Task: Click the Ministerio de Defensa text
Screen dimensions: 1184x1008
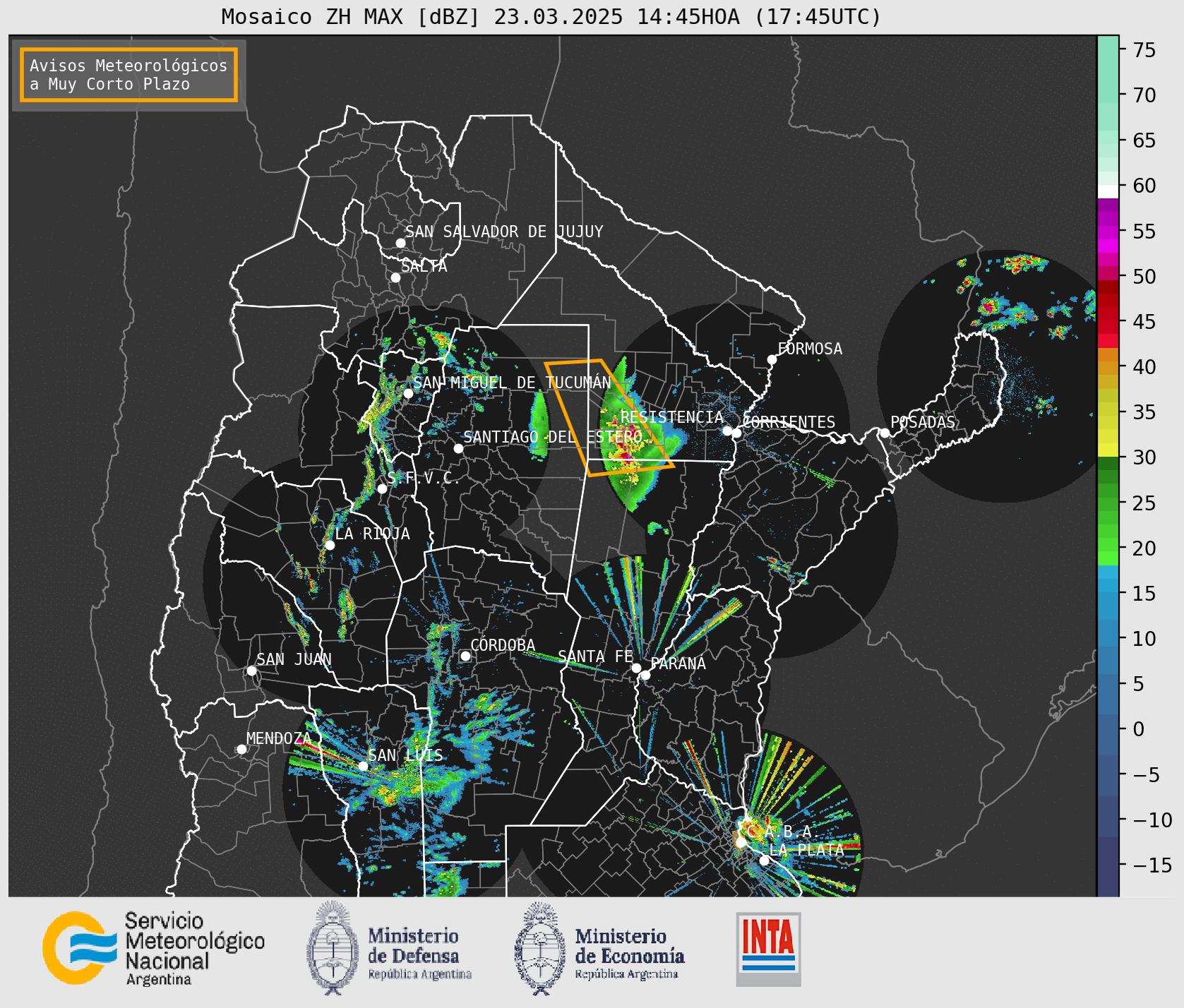Action: (419, 952)
